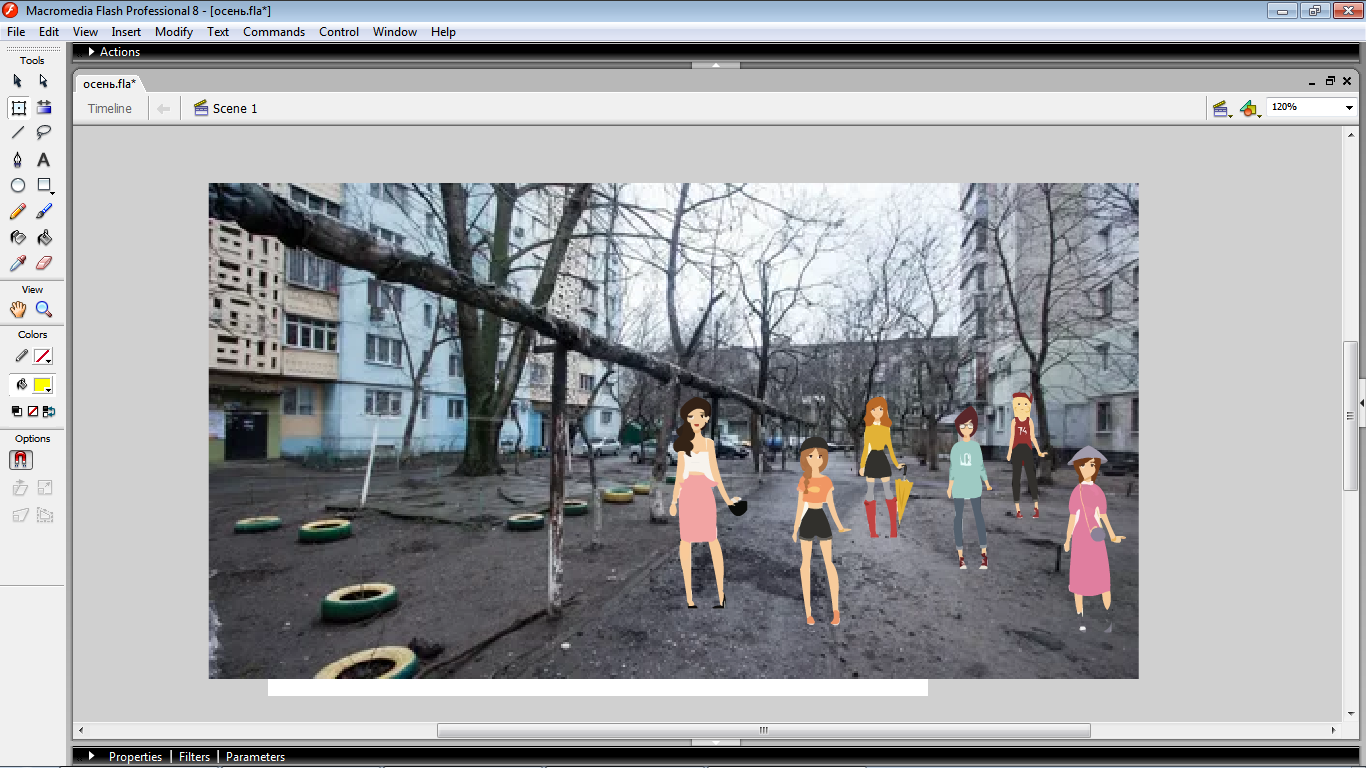Select the white arrow Subselection tool
Image resolution: width=1366 pixels, height=768 pixels.
pyautogui.click(x=44, y=81)
